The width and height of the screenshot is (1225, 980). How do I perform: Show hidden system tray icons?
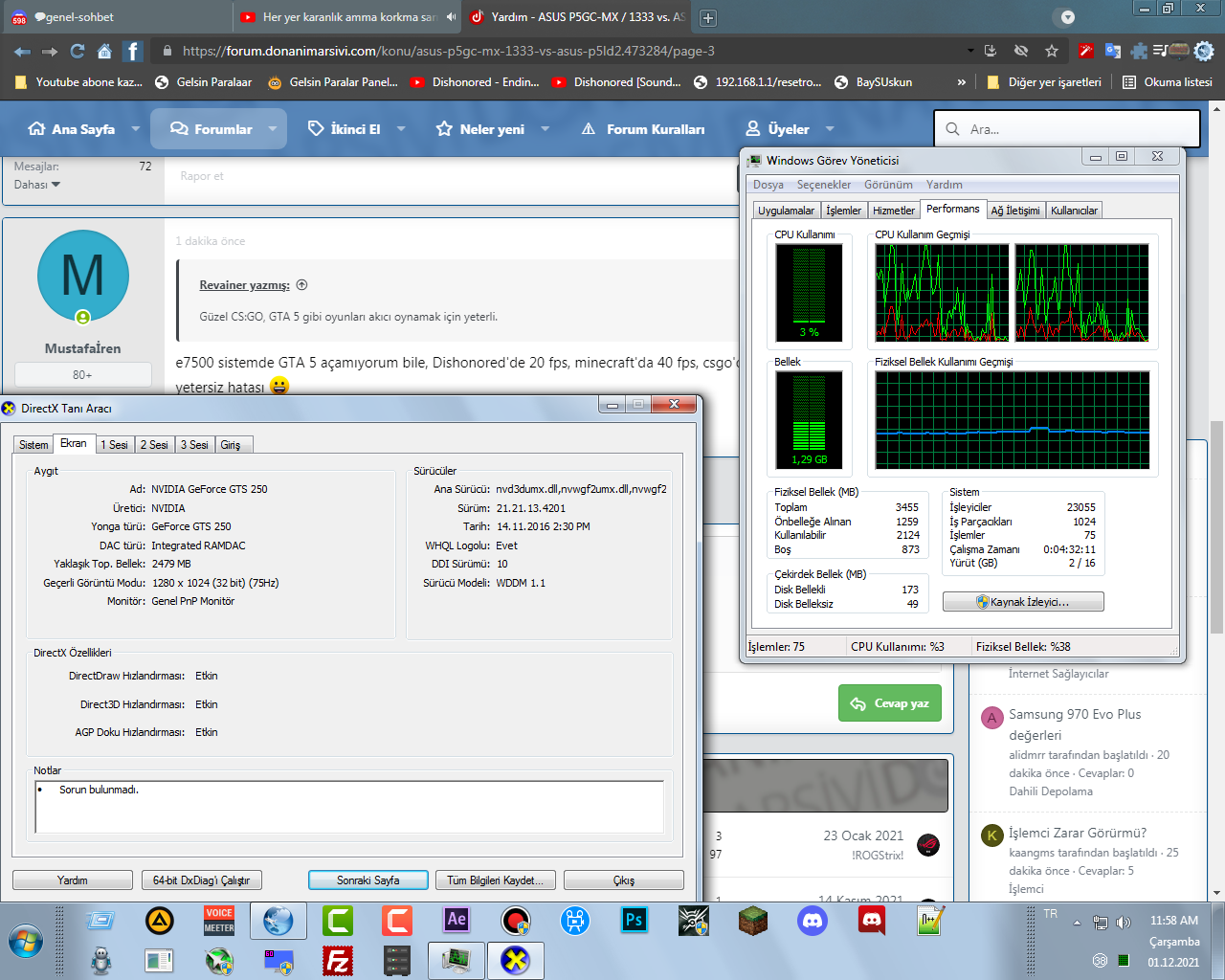pyautogui.click(x=1077, y=924)
